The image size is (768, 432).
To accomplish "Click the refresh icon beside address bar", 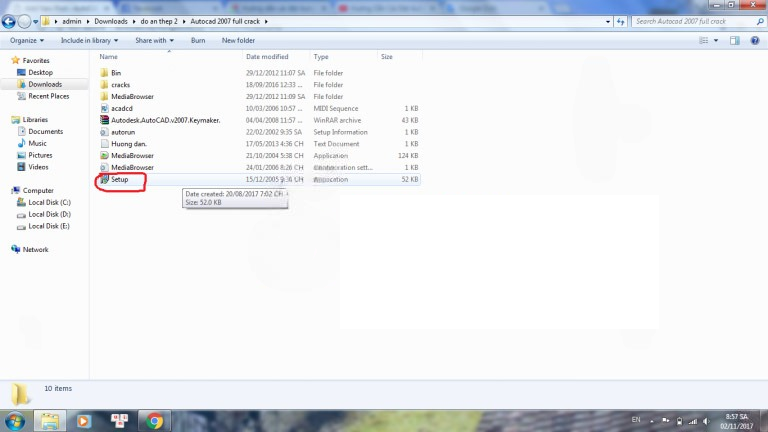I will [x=621, y=22].
